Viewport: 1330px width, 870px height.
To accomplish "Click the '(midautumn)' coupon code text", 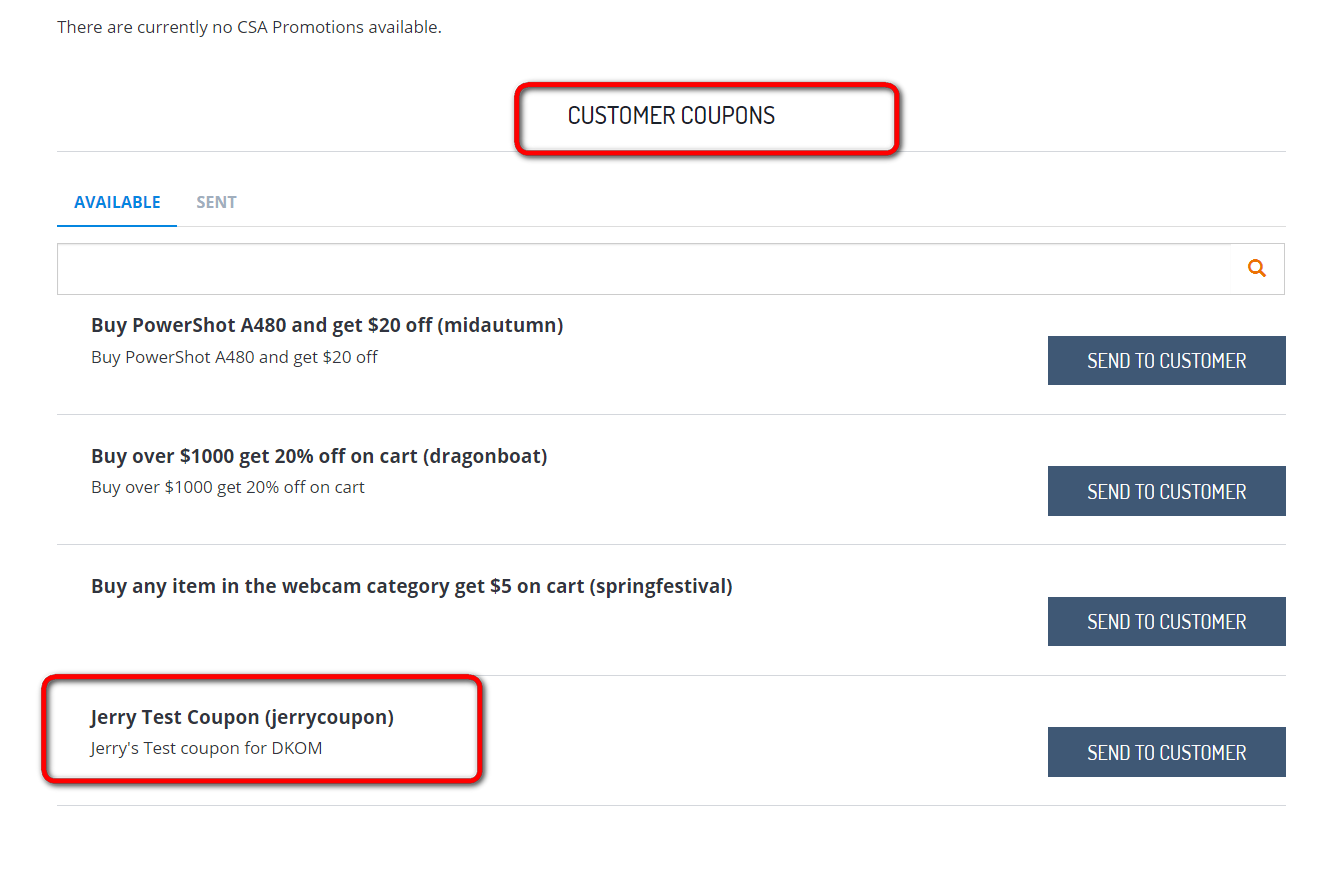I will [500, 325].
